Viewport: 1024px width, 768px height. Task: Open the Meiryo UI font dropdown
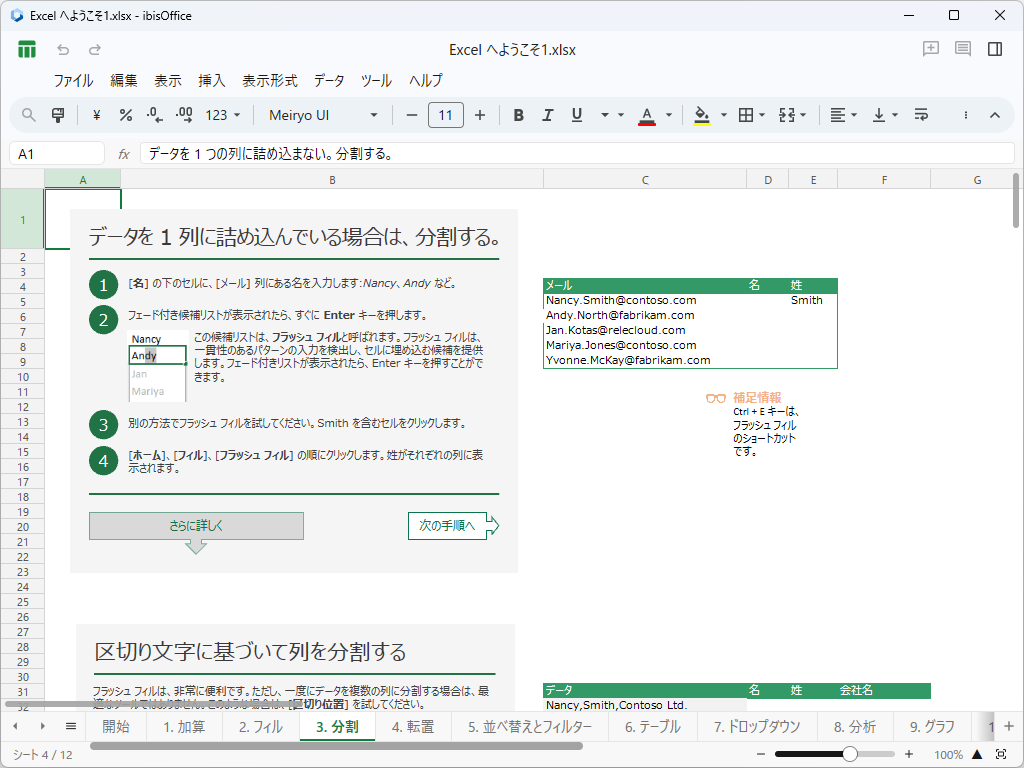coord(323,115)
